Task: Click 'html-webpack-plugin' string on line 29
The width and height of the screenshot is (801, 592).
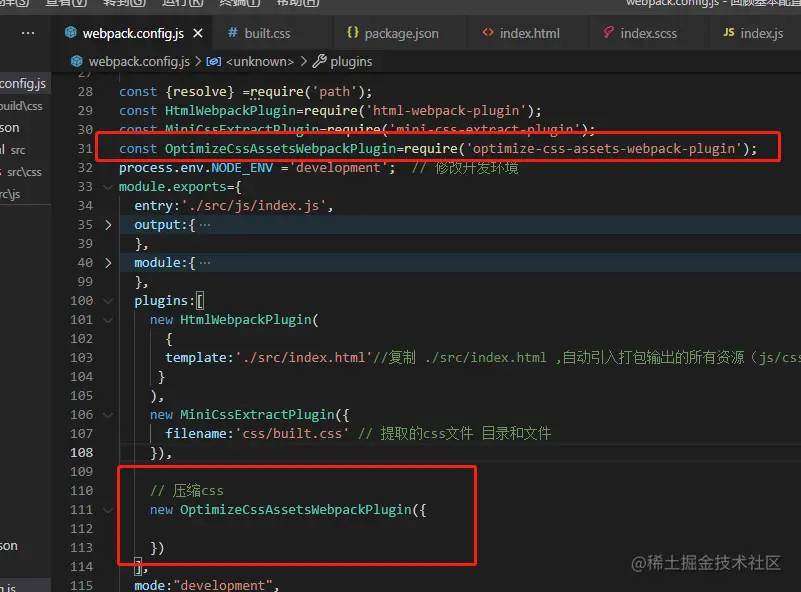Action: 446,110
